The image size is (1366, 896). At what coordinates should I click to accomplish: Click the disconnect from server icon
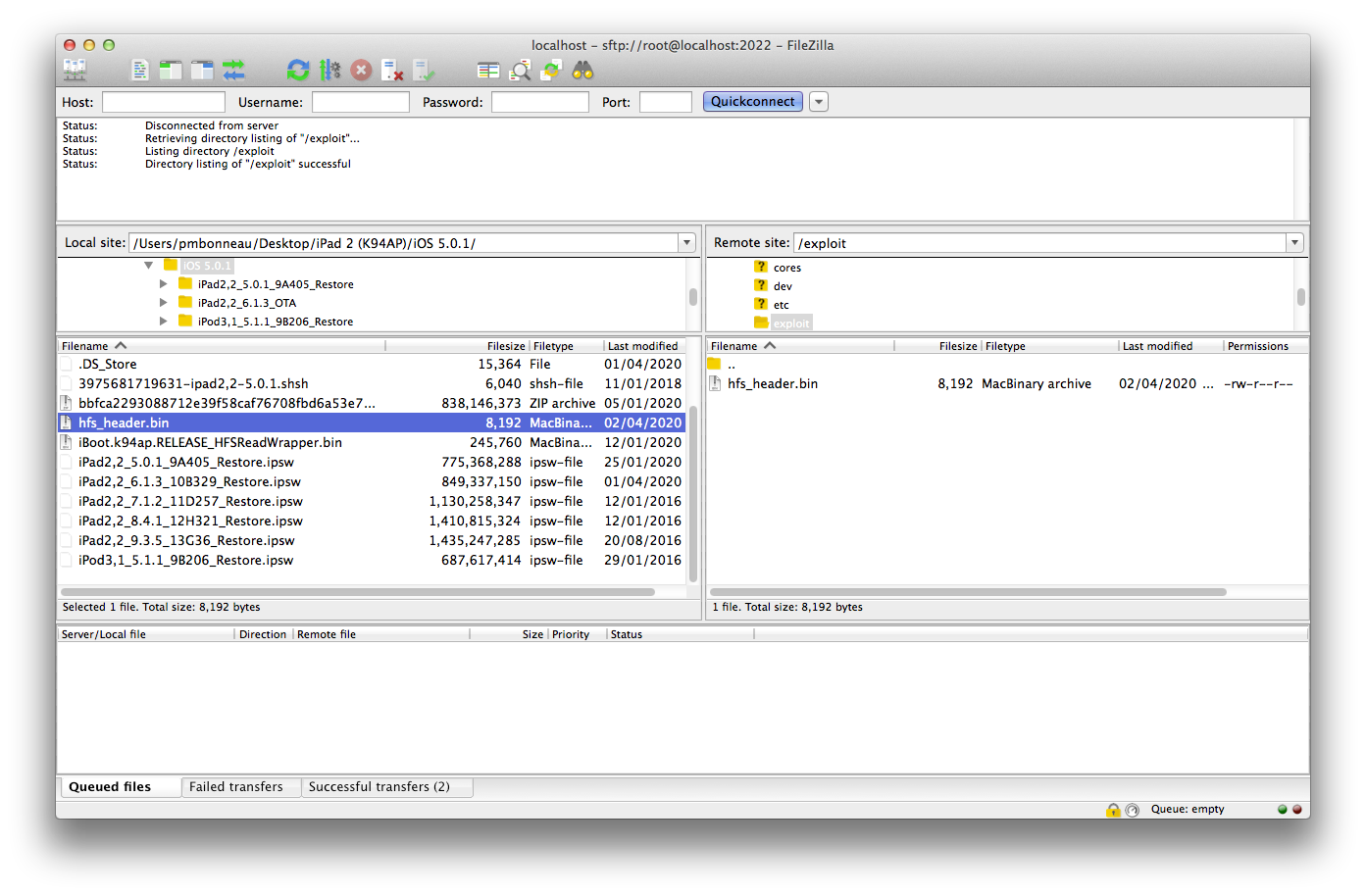coord(392,70)
